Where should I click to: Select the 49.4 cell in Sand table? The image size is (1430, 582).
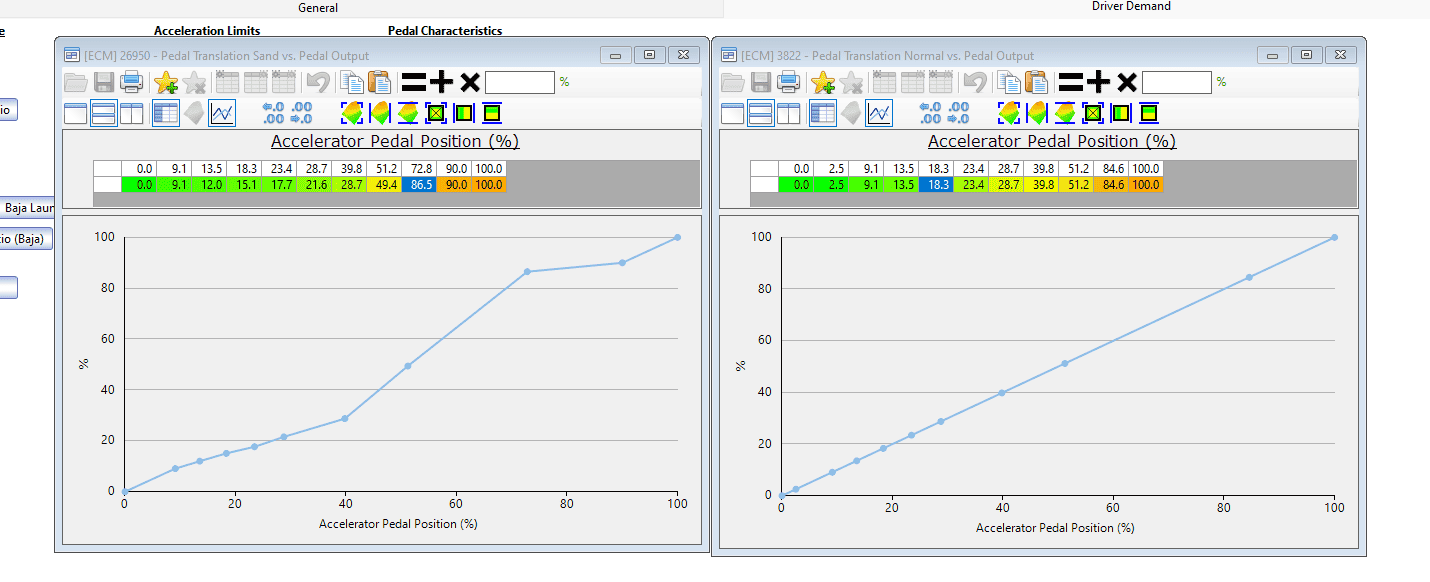point(385,185)
